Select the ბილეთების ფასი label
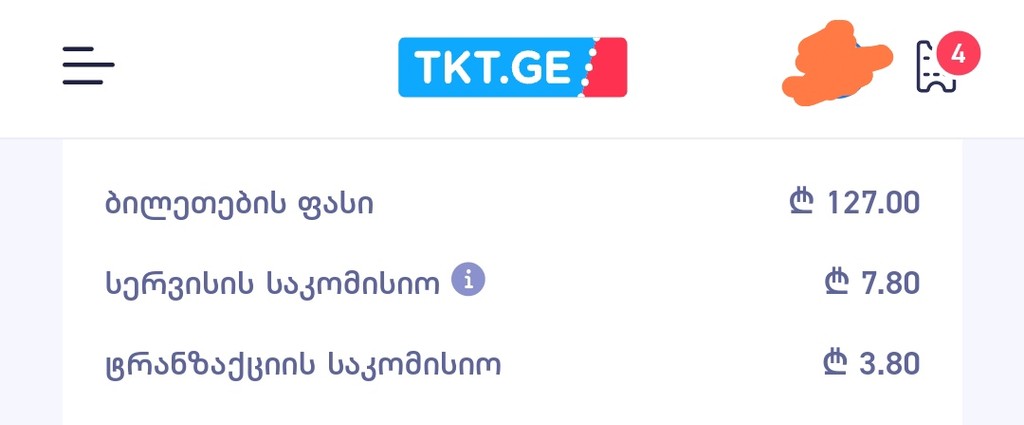This screenshot has height=425, width=1024. tap(239, 204)
